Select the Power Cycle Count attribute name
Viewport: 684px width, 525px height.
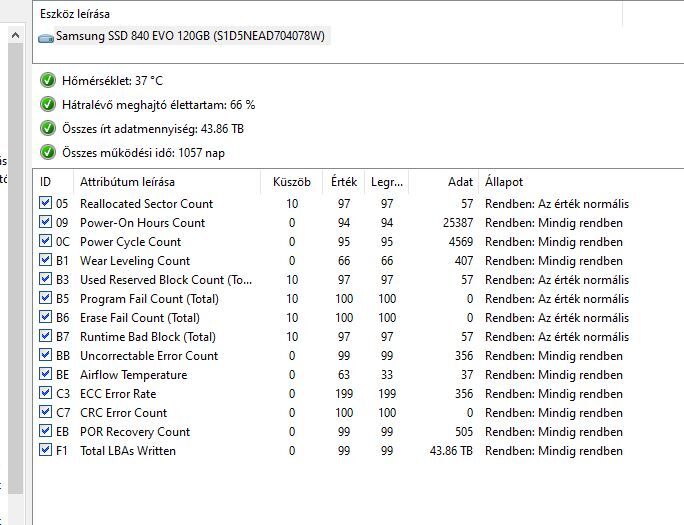click(x=130, y=242)
